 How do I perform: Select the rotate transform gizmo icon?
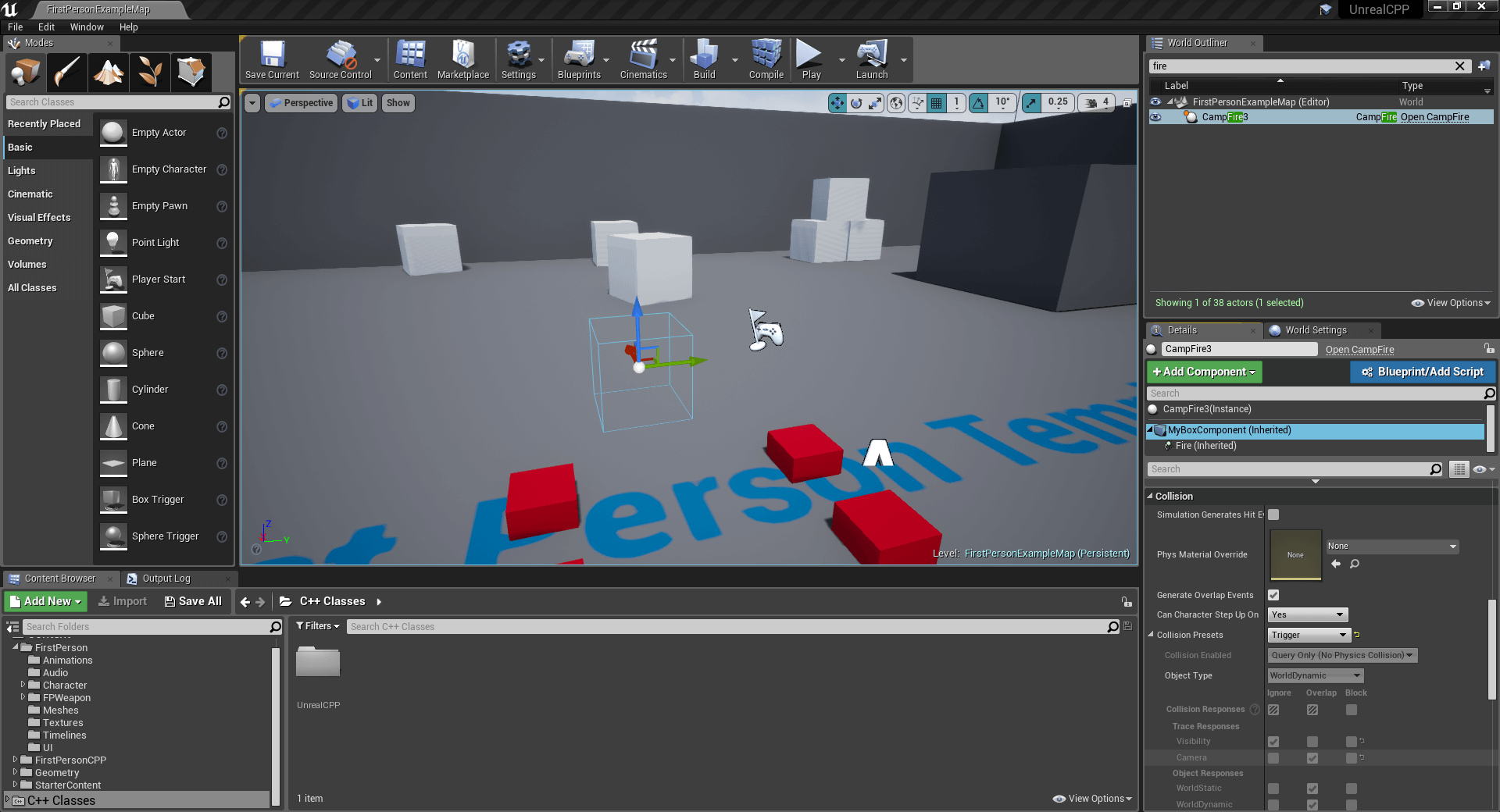point(856,103)
